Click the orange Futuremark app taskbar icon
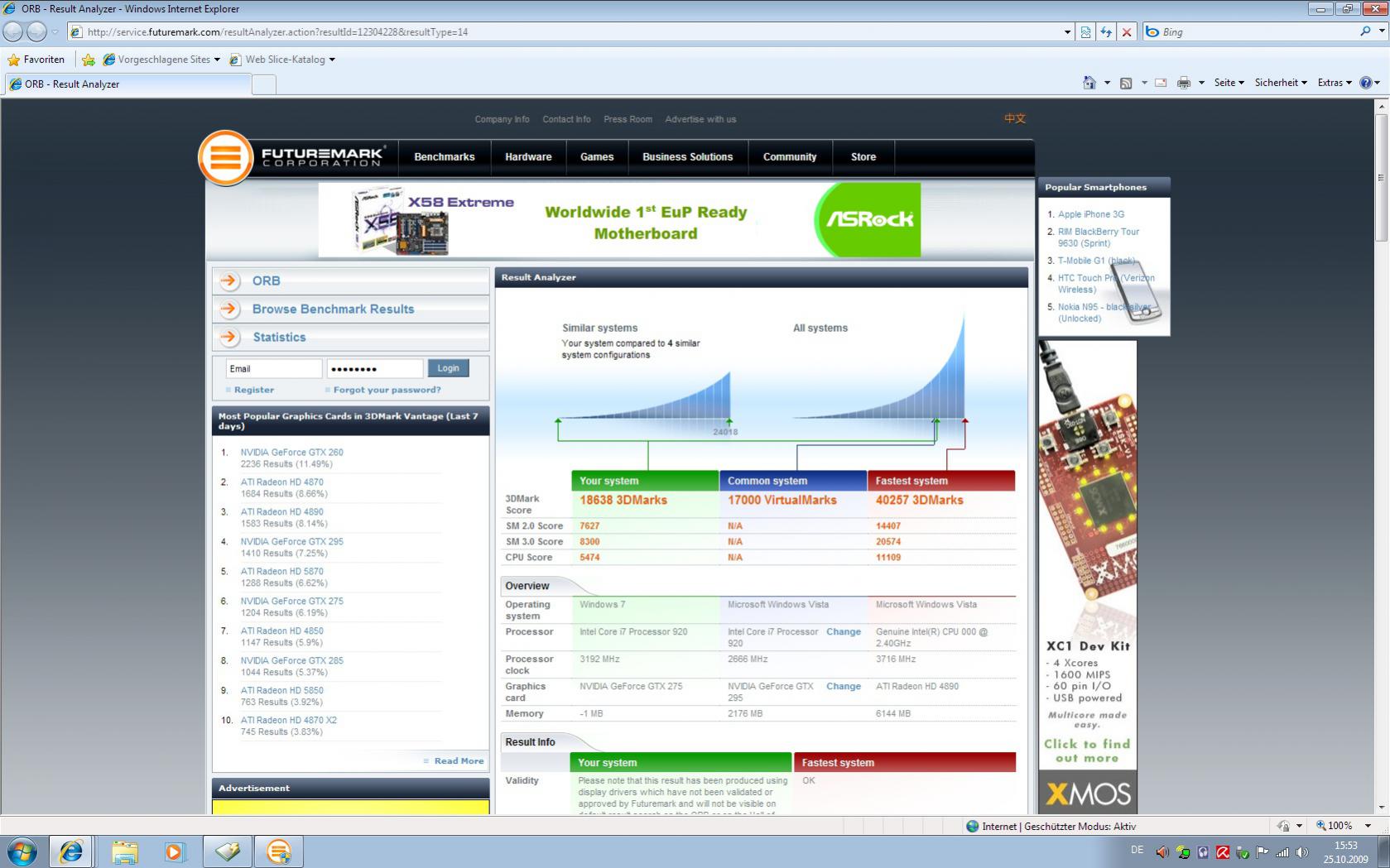Screen dimensions: 1390x868 (x=278, y=851)
